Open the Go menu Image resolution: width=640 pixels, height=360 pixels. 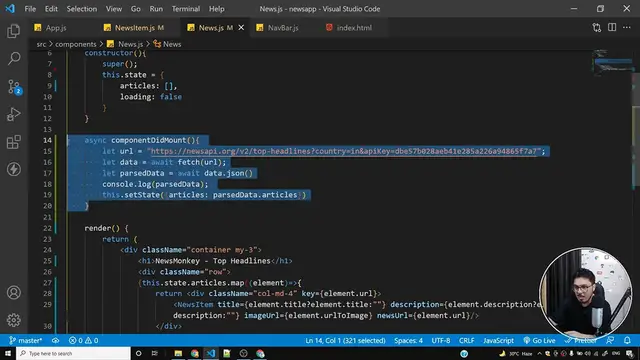point(136,9)
